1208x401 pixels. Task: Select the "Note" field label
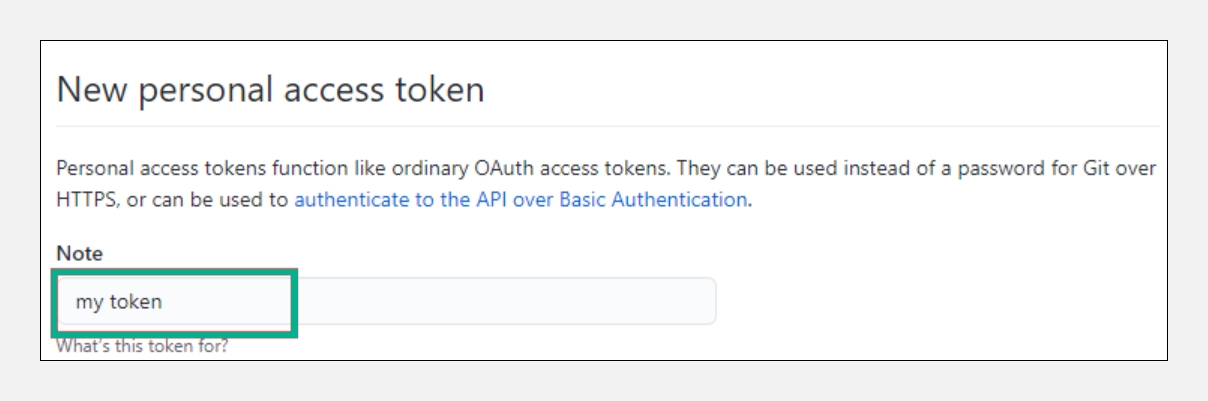click(79, 254)
